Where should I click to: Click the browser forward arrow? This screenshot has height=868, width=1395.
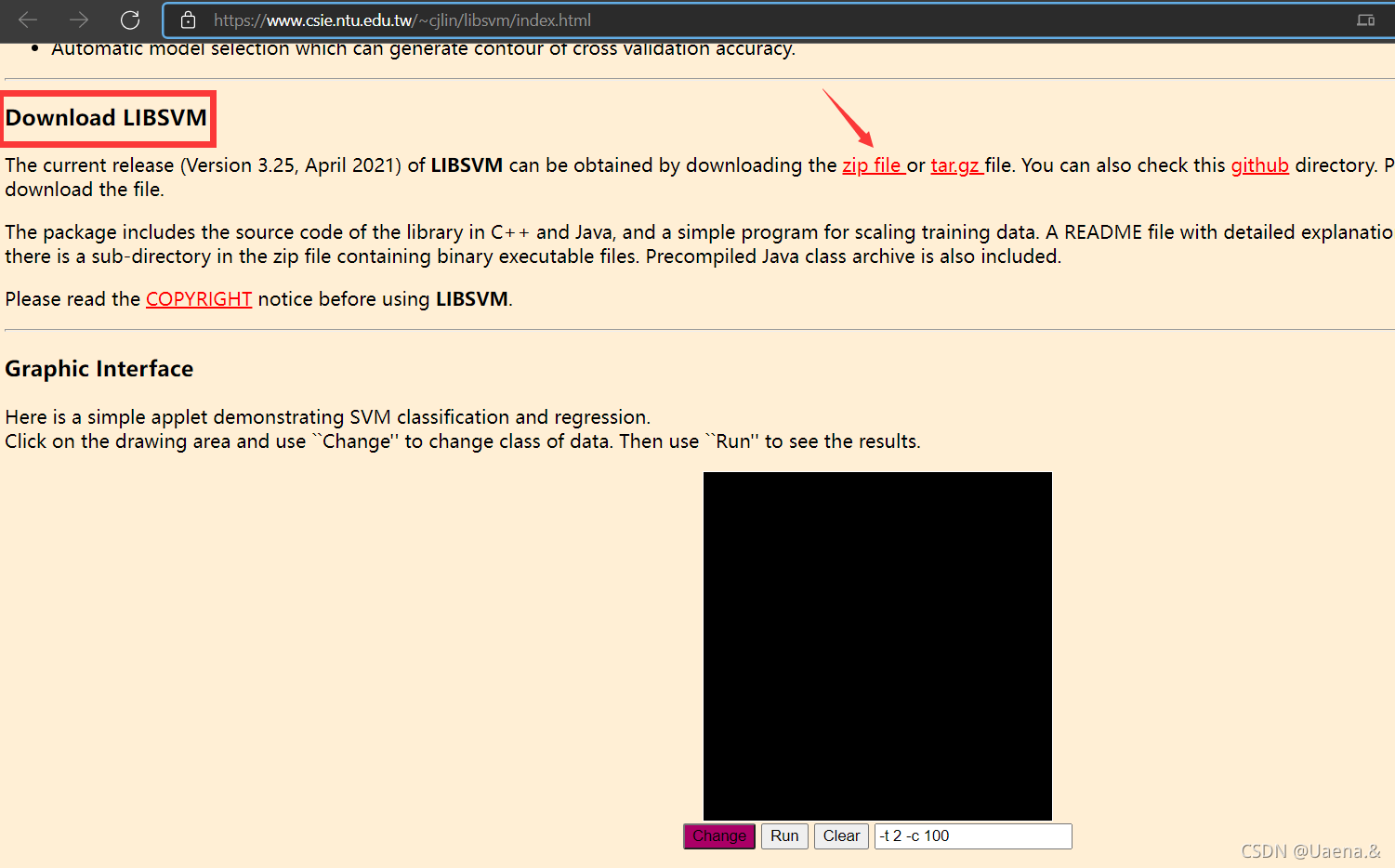pos(79,20)
